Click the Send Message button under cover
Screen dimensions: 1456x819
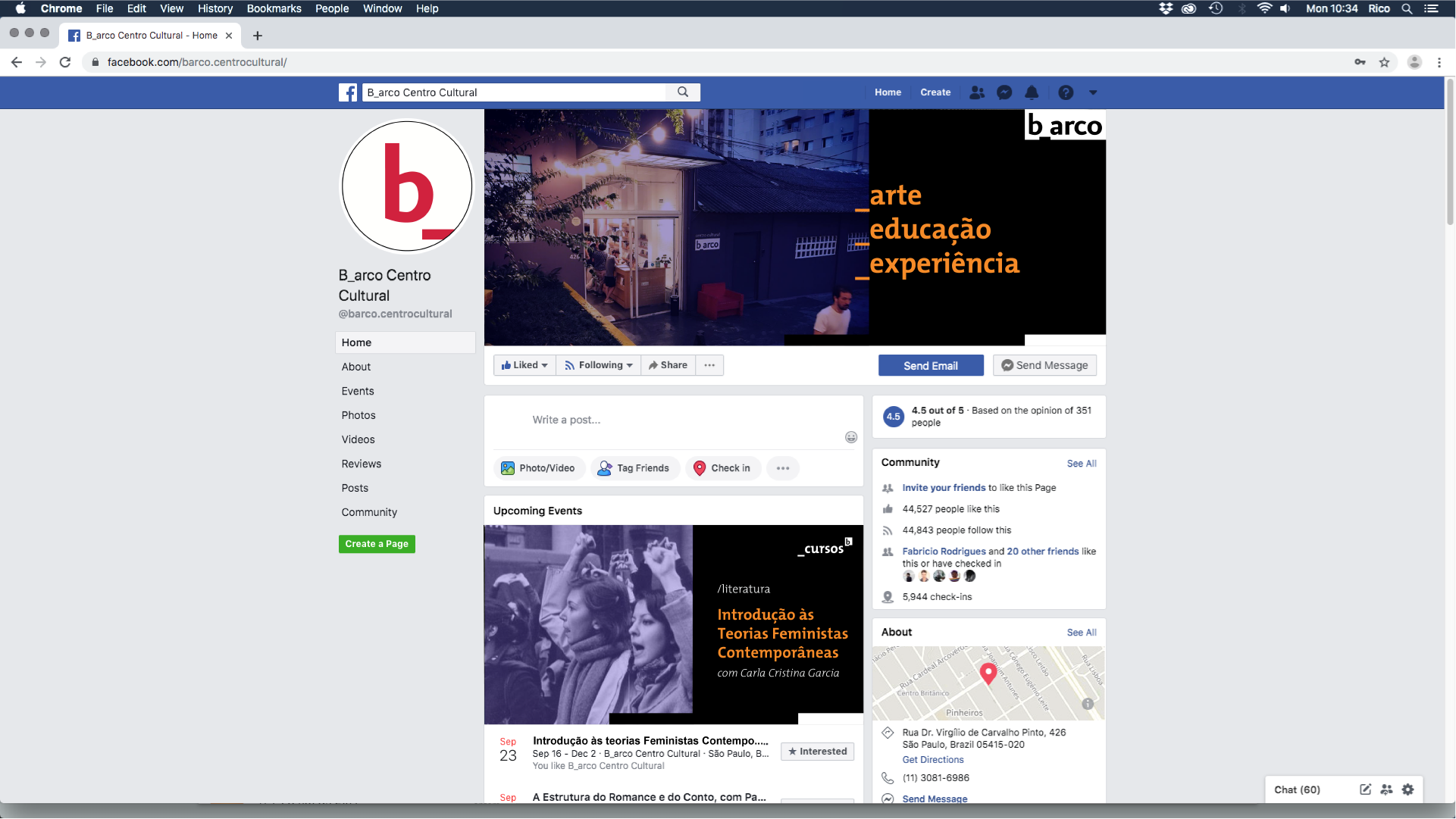(x=1044, y=365)
